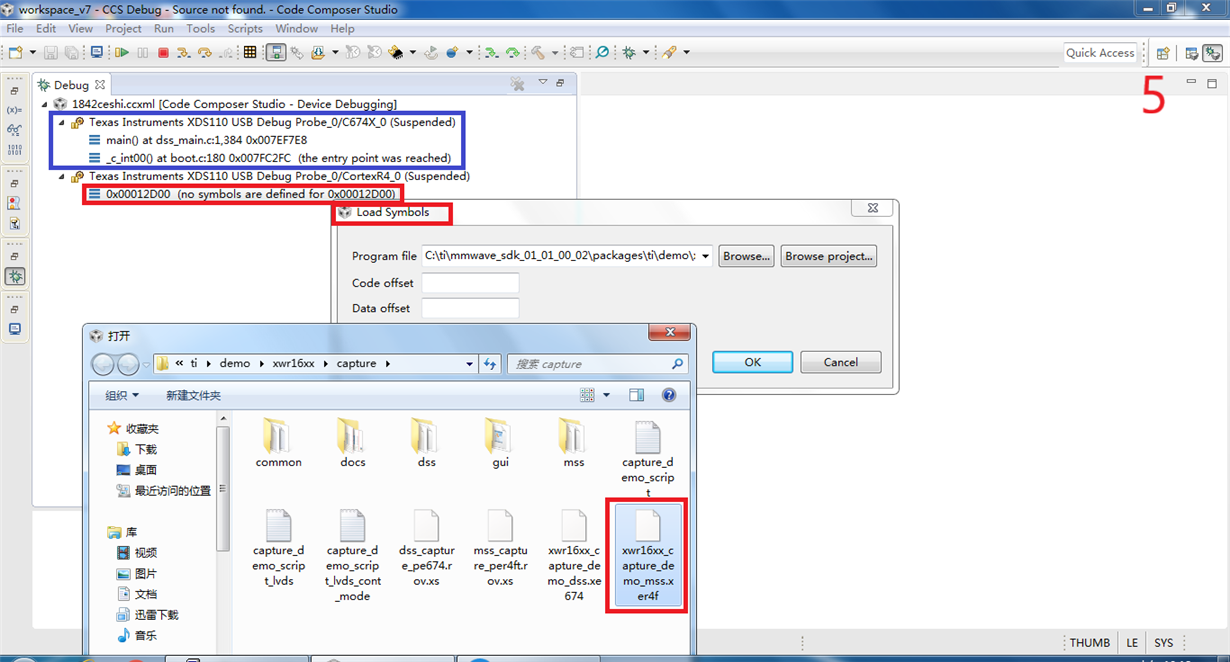Screen dimensions: 1230x662
Task: Open the dss folder
Action: tap(427, 443)
